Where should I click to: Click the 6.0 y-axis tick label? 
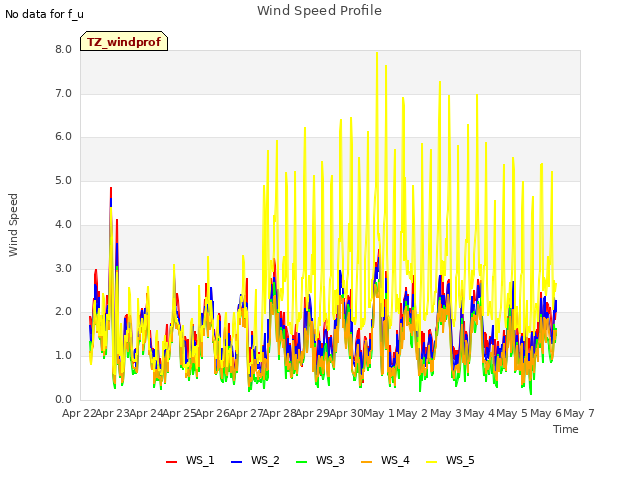pyautogui.click(x=63, y=137)
